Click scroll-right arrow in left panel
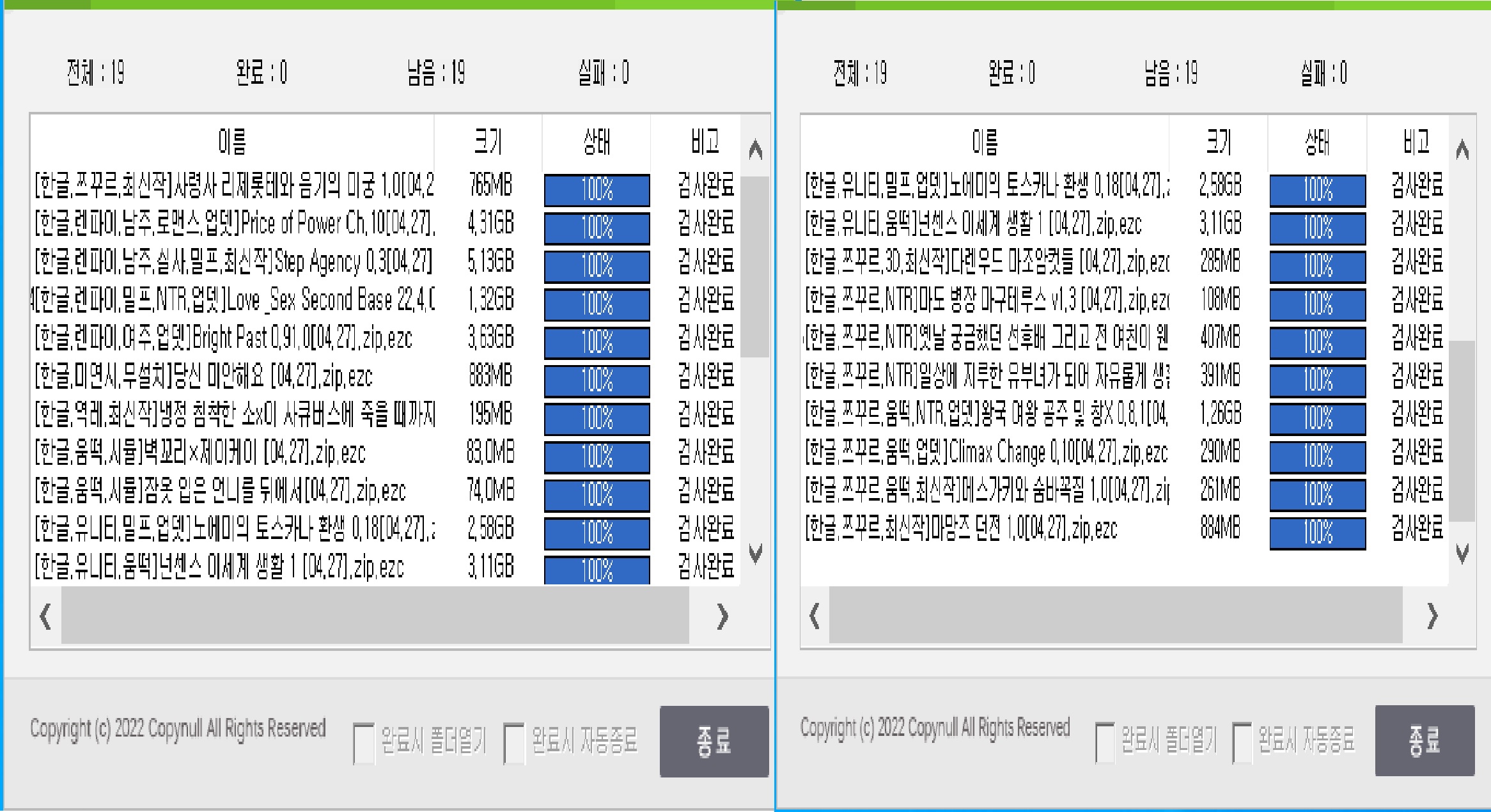 [722, 616]
